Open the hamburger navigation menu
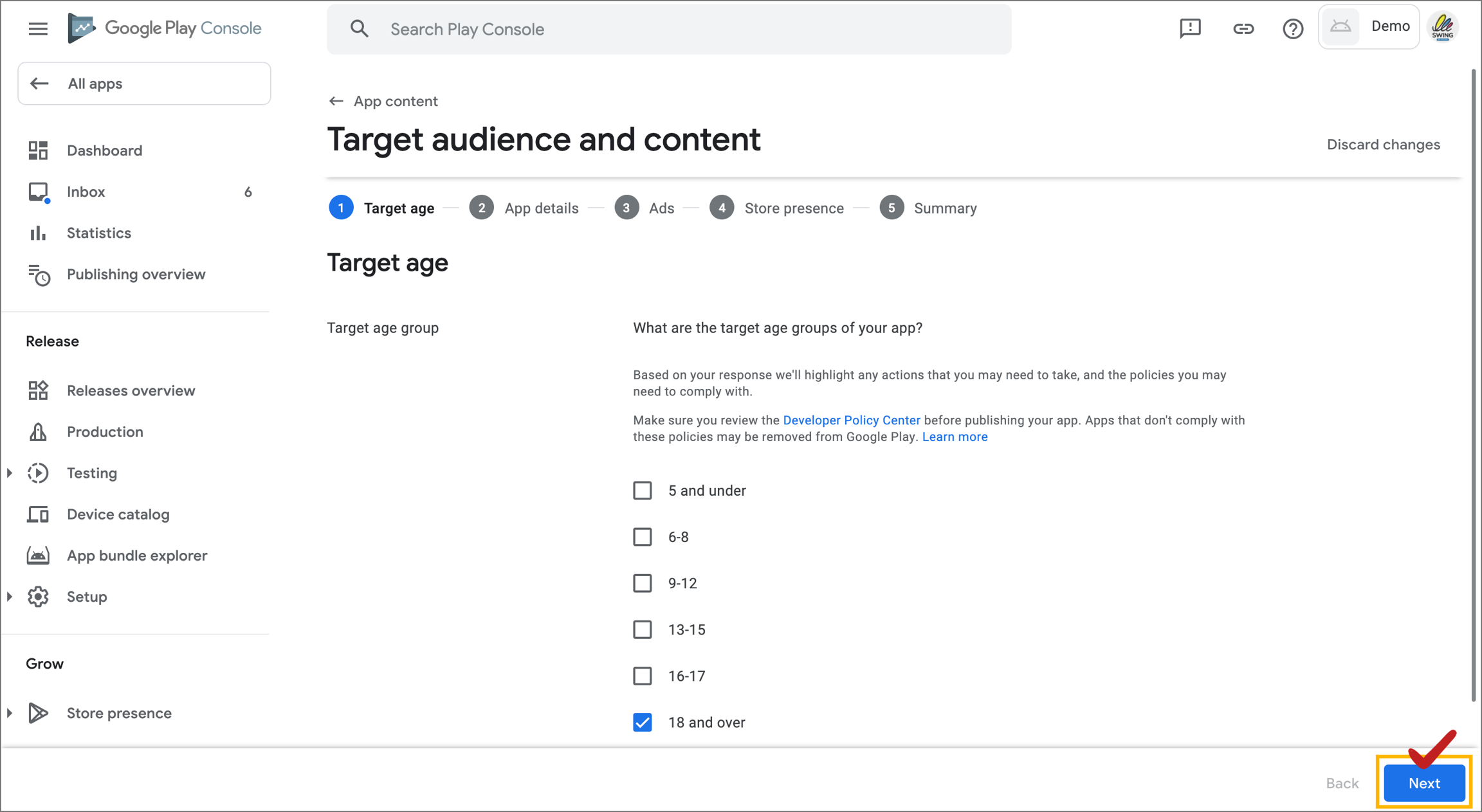 (38, 28)
